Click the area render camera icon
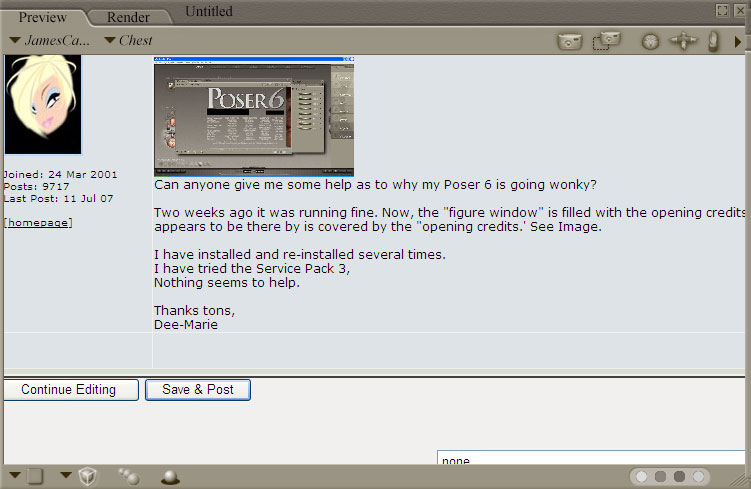Screen dimensions: 751x489 (606, 41)
